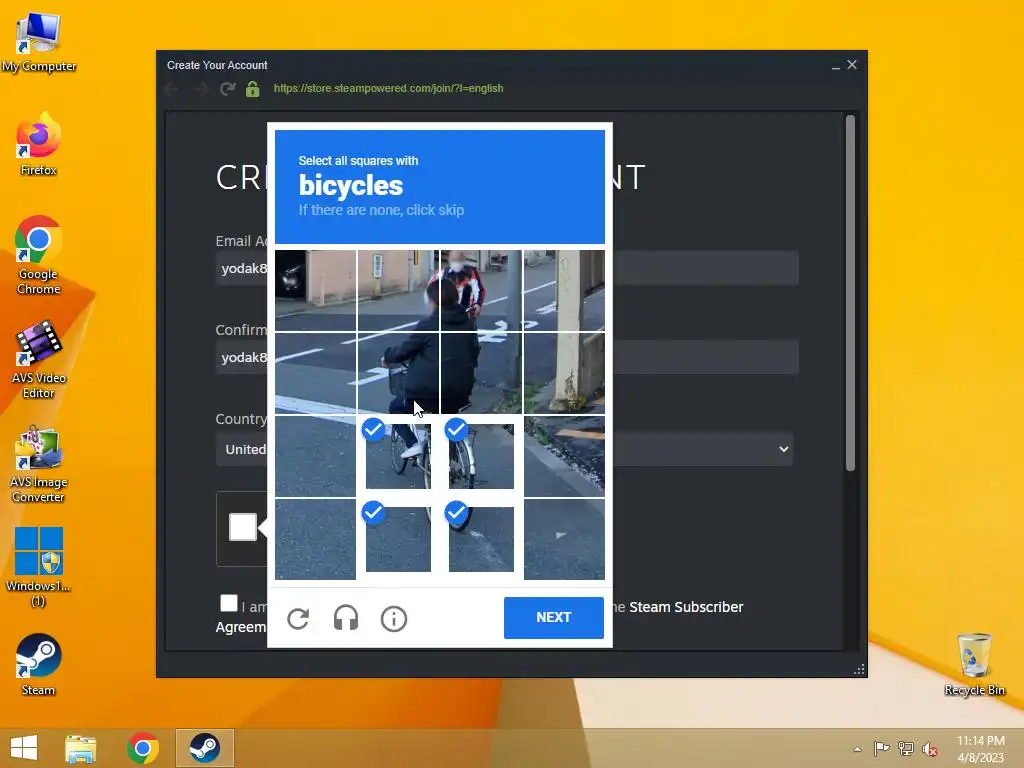Click the Confirm email input field

coord(507,357)
